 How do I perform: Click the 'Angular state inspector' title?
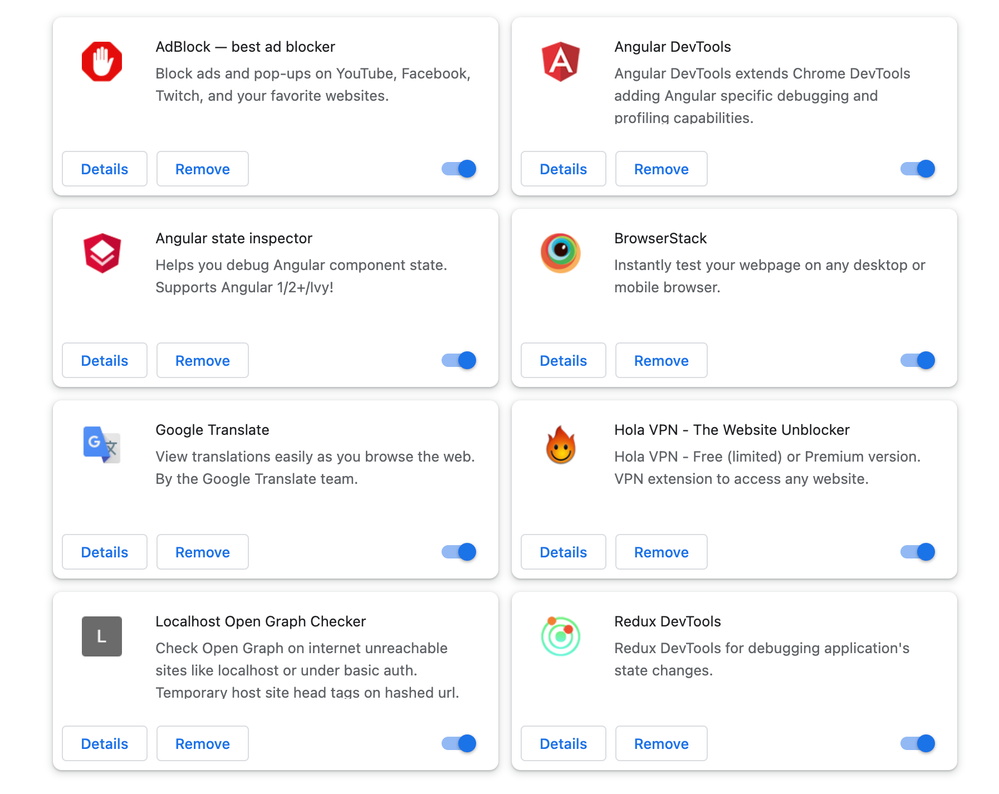click(234, 238)
